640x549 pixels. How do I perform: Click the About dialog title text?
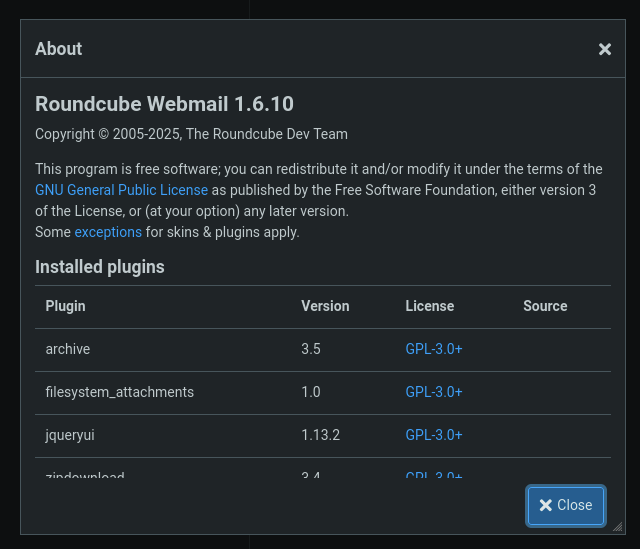[58, 49]
